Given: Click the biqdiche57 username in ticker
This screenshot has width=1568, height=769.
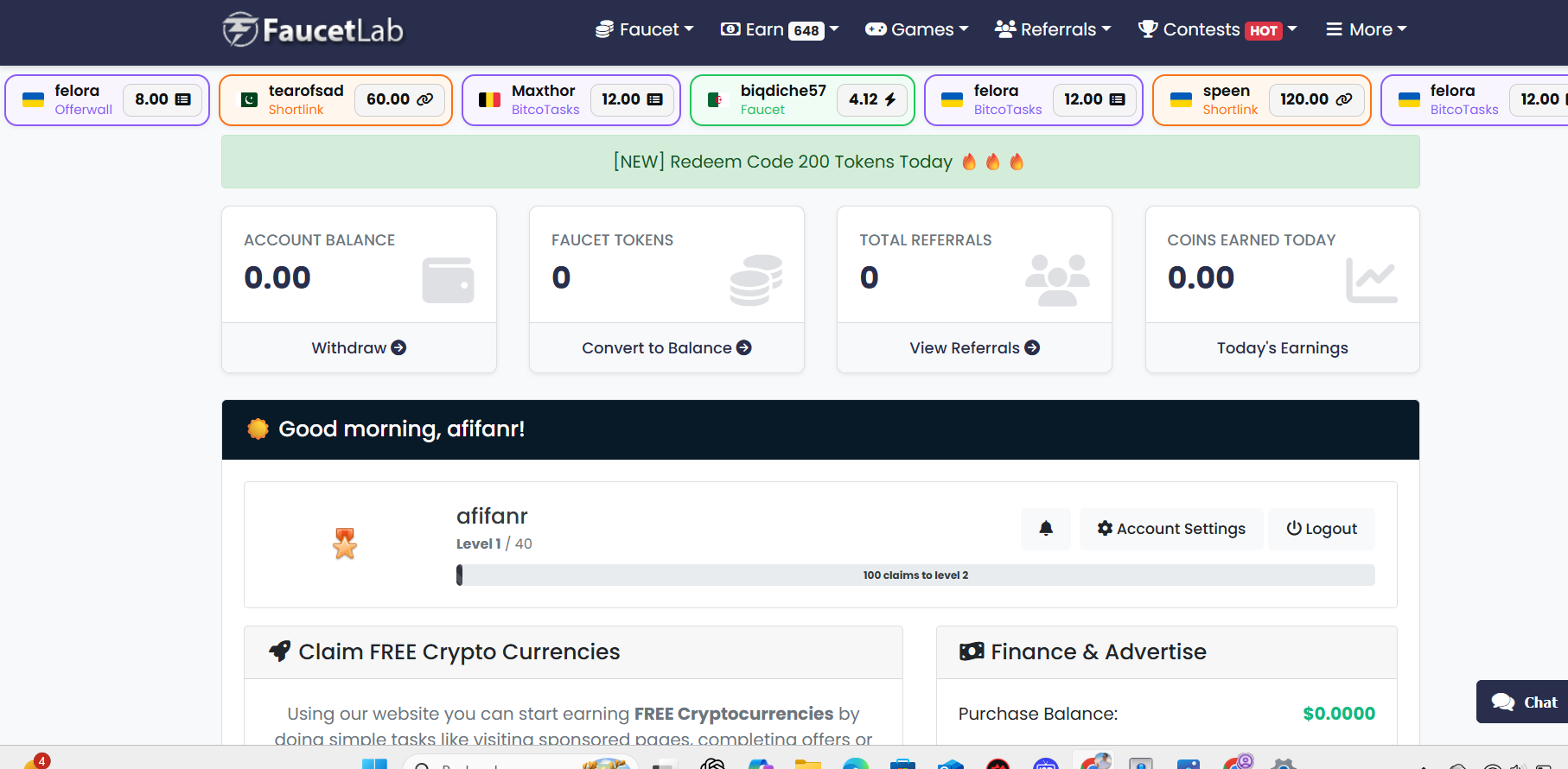Looking at the screenshot, I should click(x=783, y=91).
